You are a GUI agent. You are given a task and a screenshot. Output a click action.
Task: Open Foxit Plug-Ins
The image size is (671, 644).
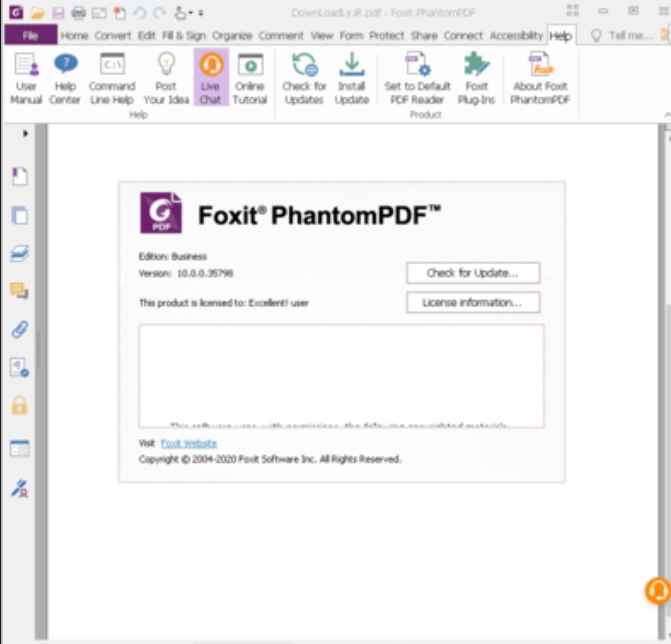[476, 79]
